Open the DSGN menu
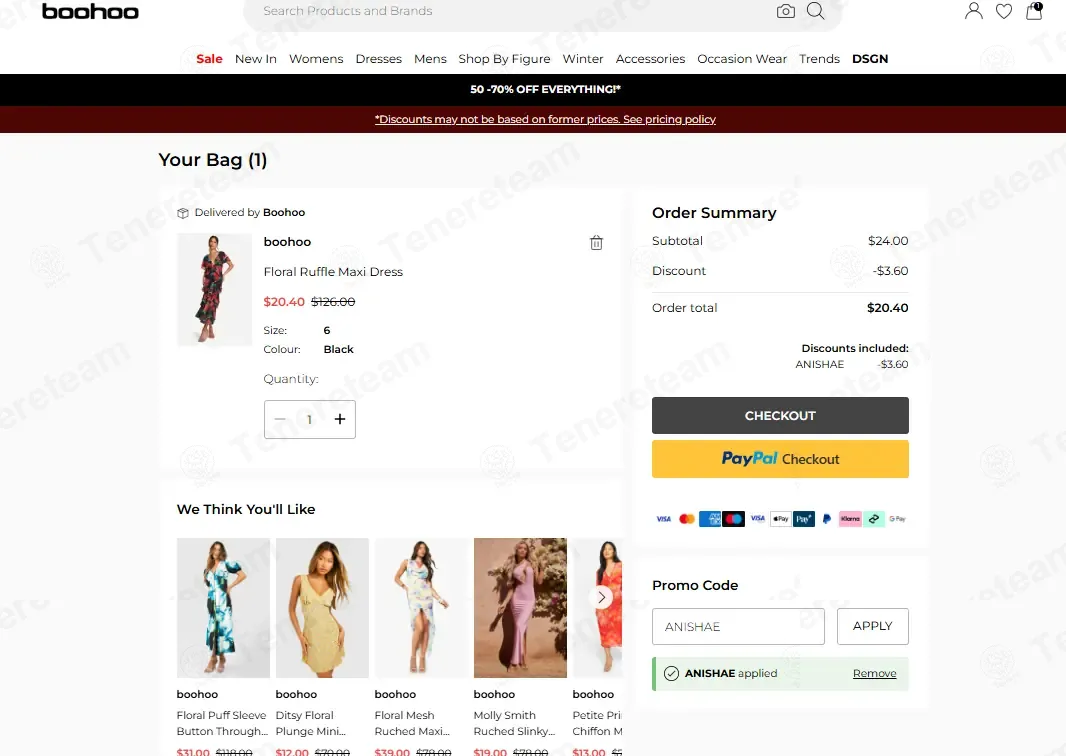Screen dimensions: 1066x756 870,59
